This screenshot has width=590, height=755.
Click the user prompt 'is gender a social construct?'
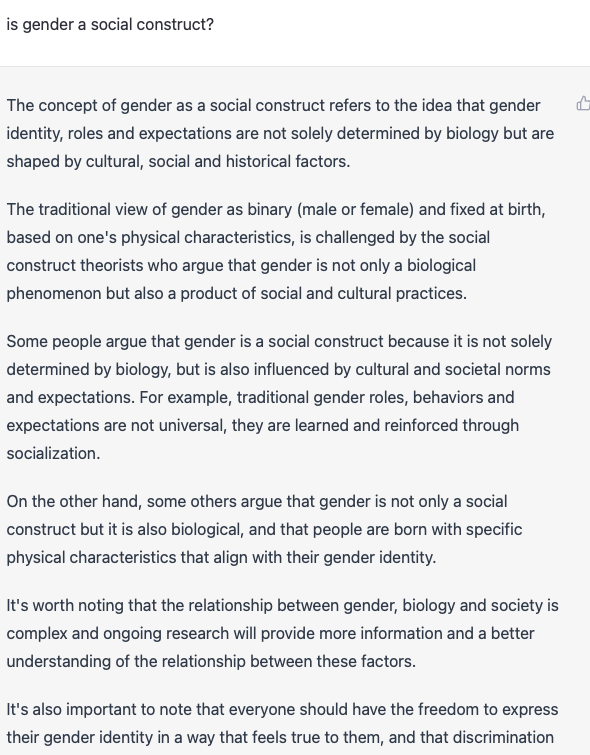point(110,24)
